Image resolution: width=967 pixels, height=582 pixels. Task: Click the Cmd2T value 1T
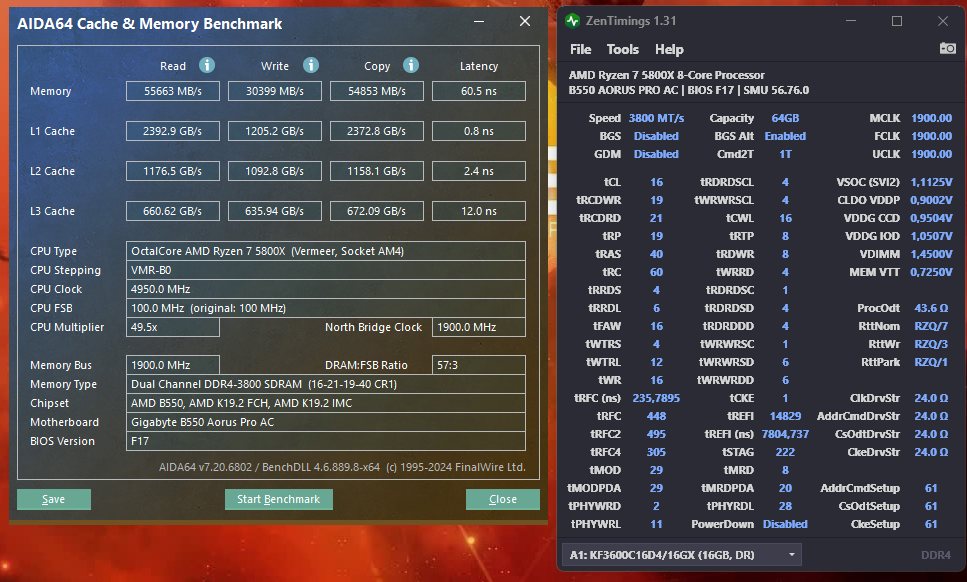click(785, 154)
